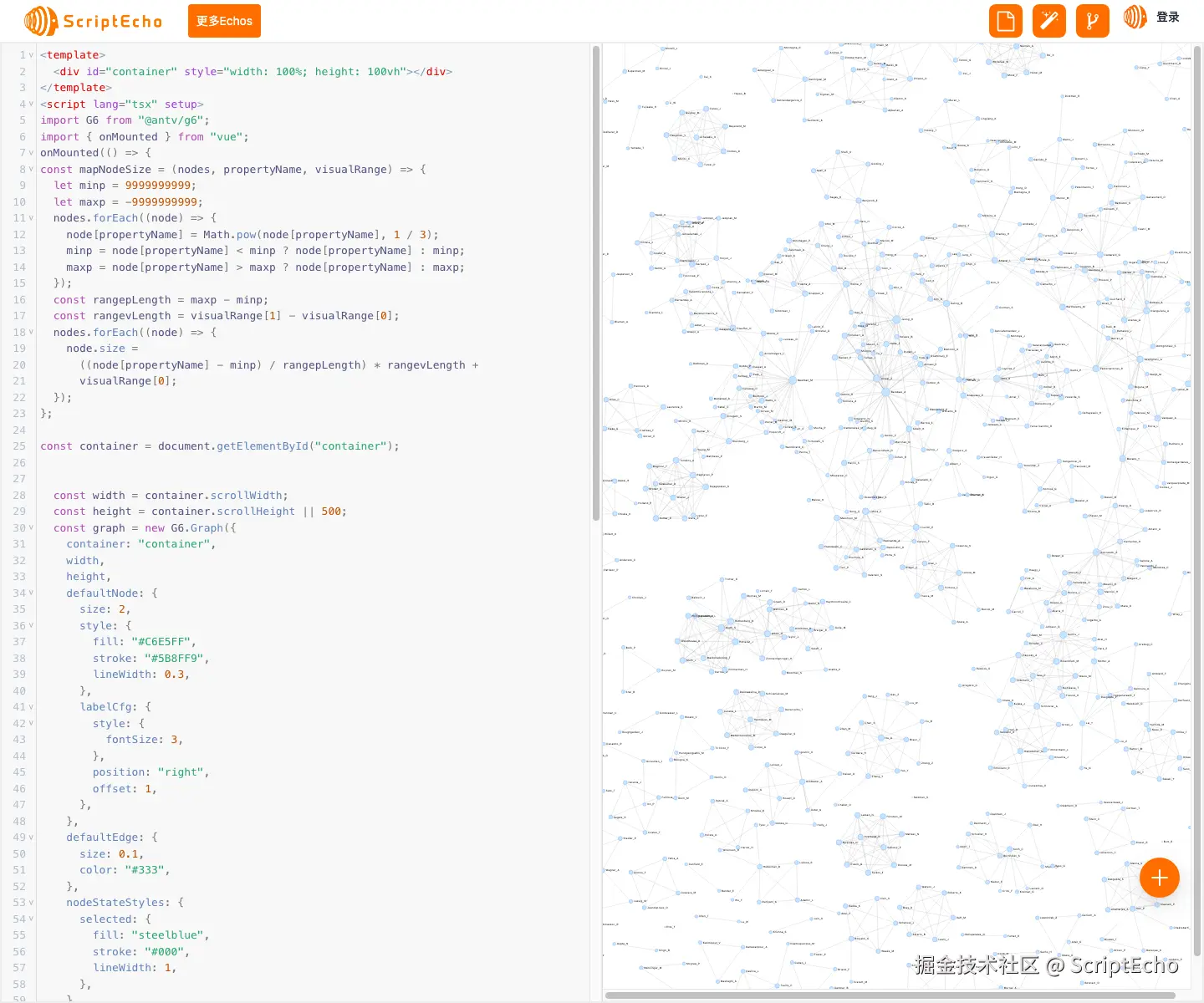Click the preview pane vertical scrollbar
The width and height of the screenshot is (1204, 1003).
[1197, 501]
